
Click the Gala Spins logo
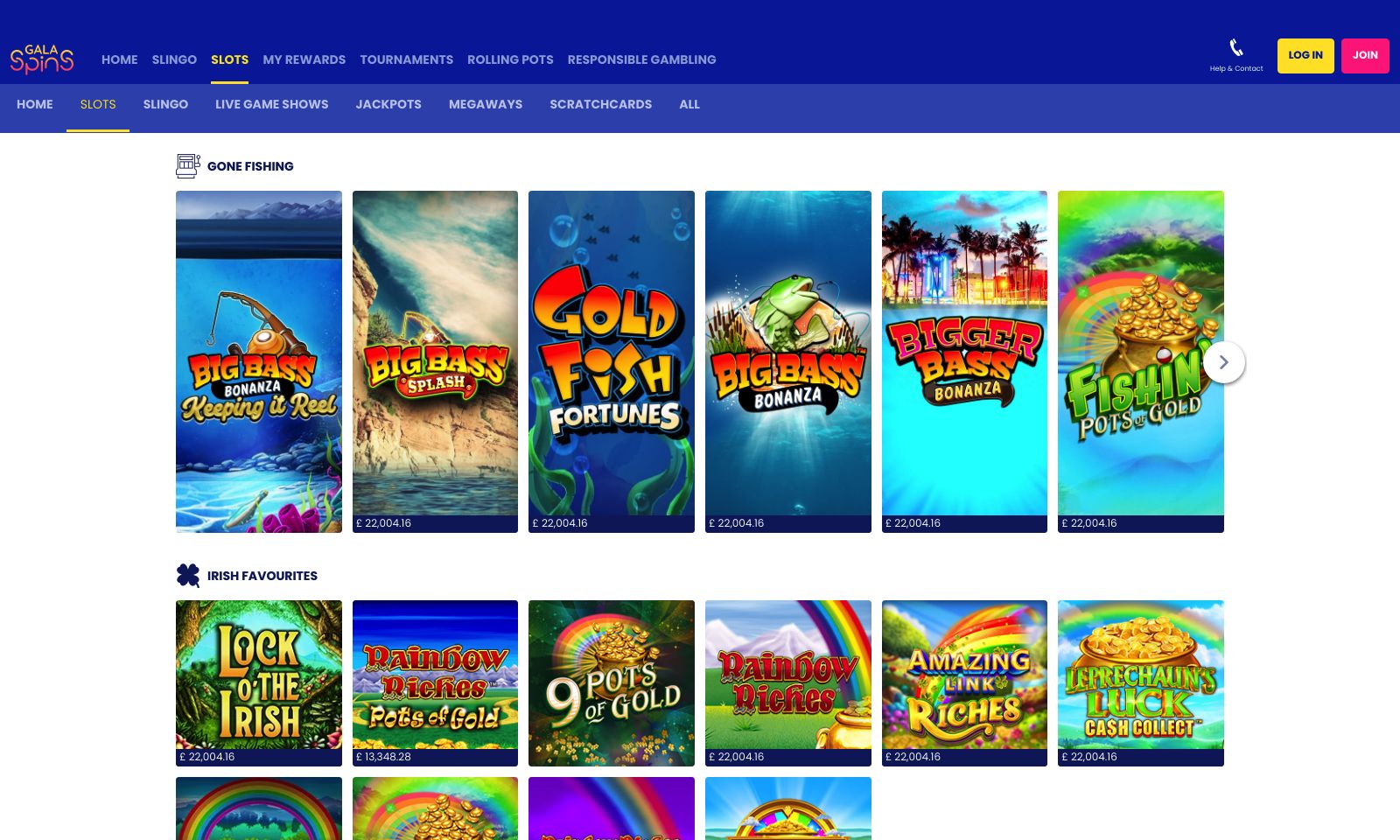point(41,59)
